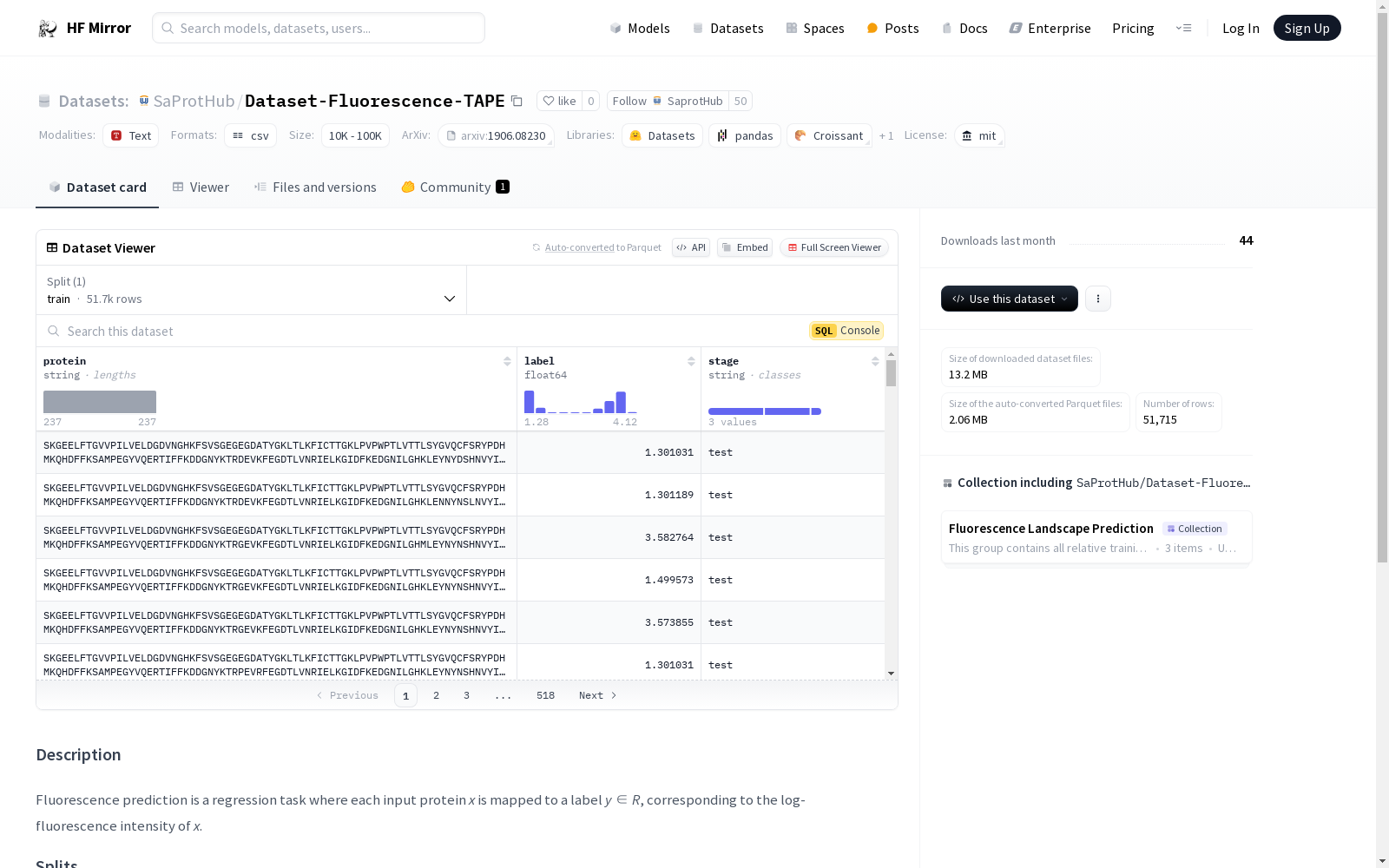Click the mit license tag
Image resolution: width=1389 pixels, height=868 pixels.
[979, 135]
